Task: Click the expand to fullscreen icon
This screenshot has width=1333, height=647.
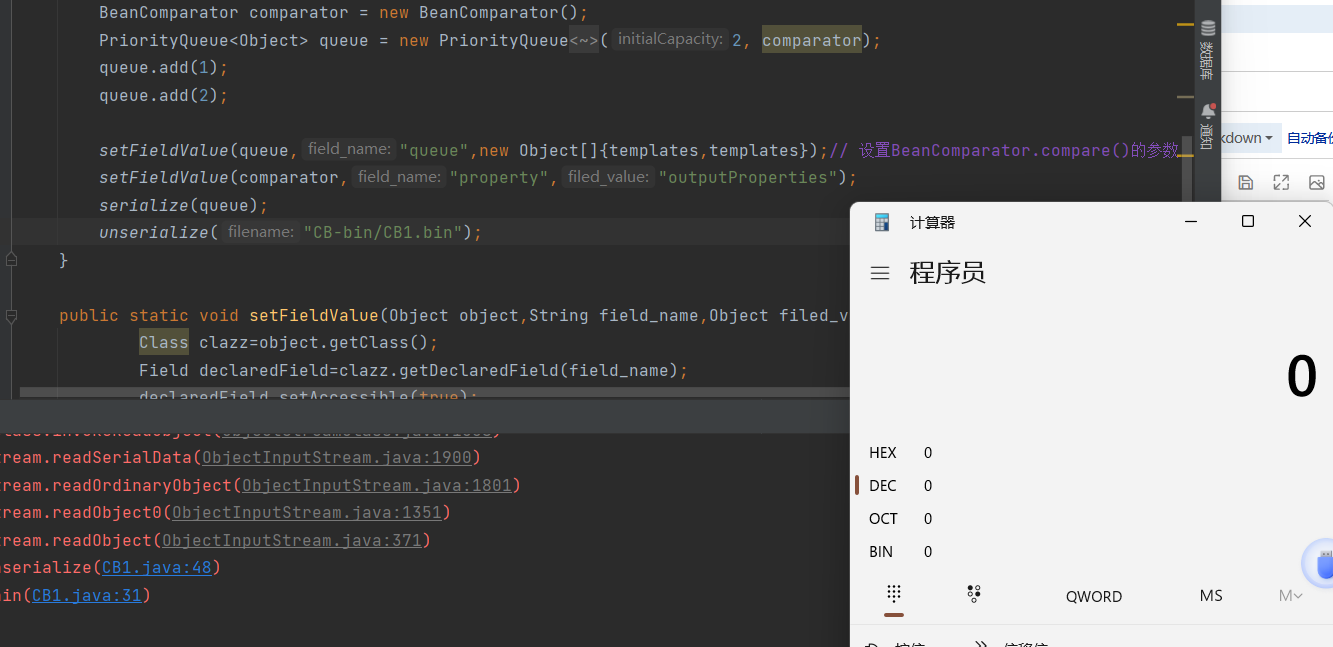Action: (1281, 182)
